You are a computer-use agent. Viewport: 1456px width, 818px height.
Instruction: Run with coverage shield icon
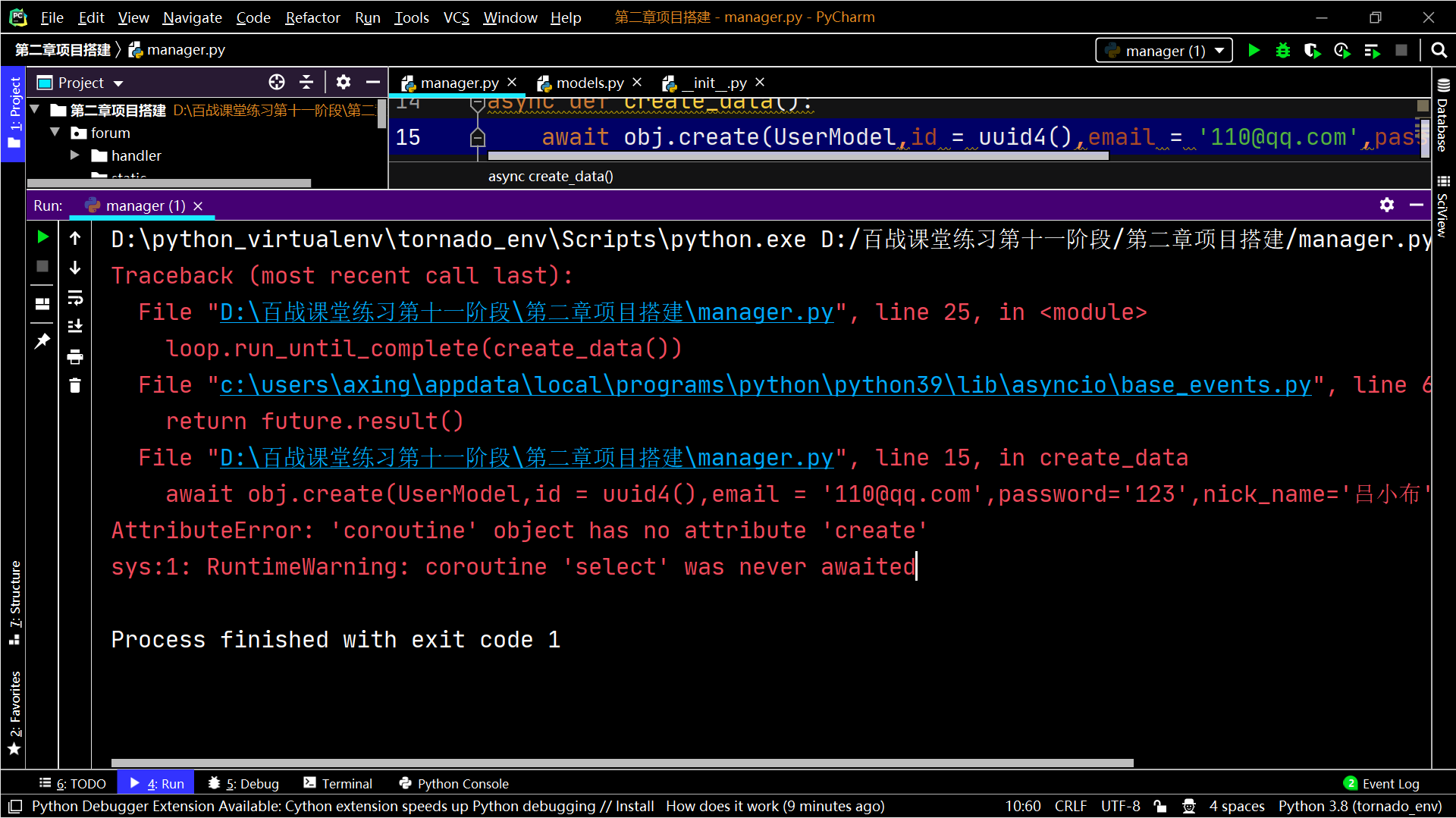pos(1312,51)
